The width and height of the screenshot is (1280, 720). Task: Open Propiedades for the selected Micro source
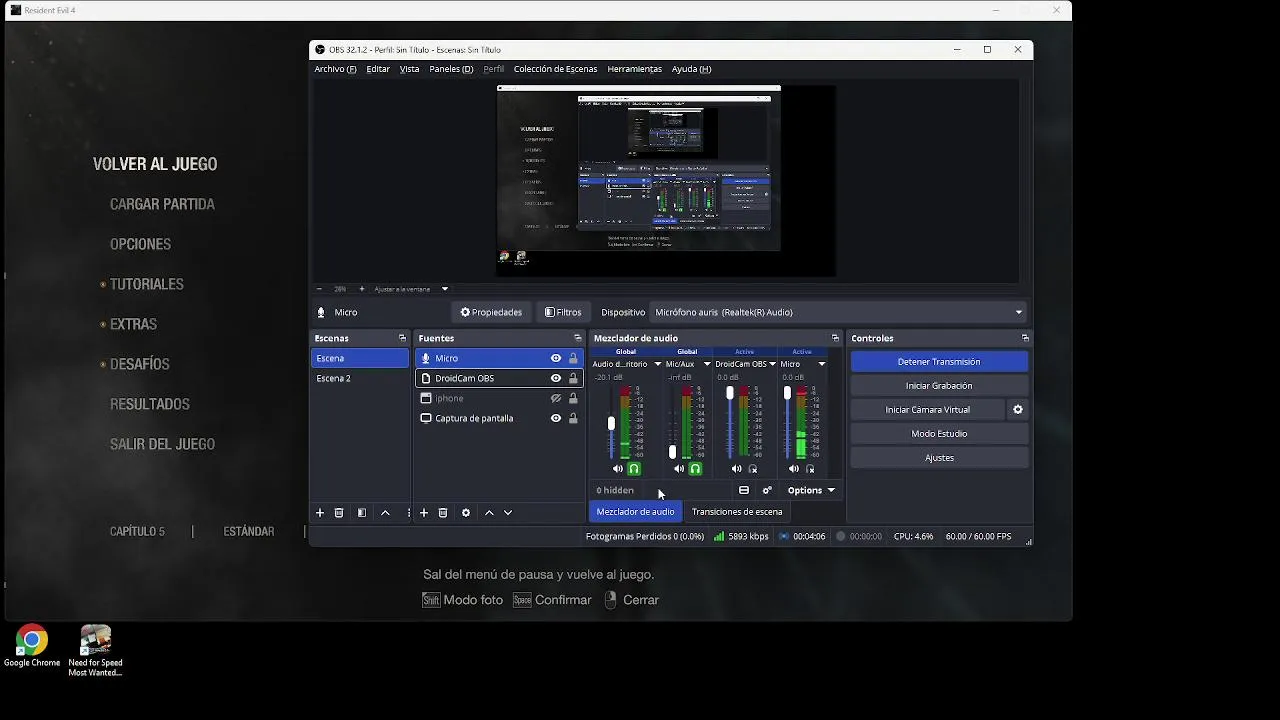(491, 312)
